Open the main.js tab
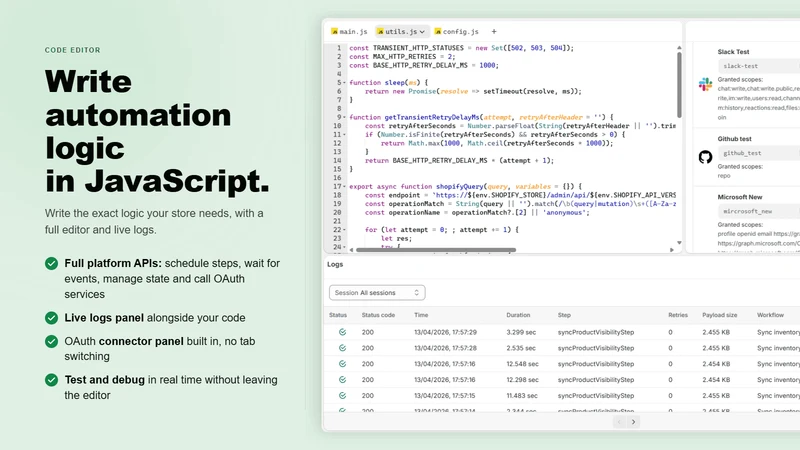The width and height of the screenshot is (800, 450). click(349, 32)
